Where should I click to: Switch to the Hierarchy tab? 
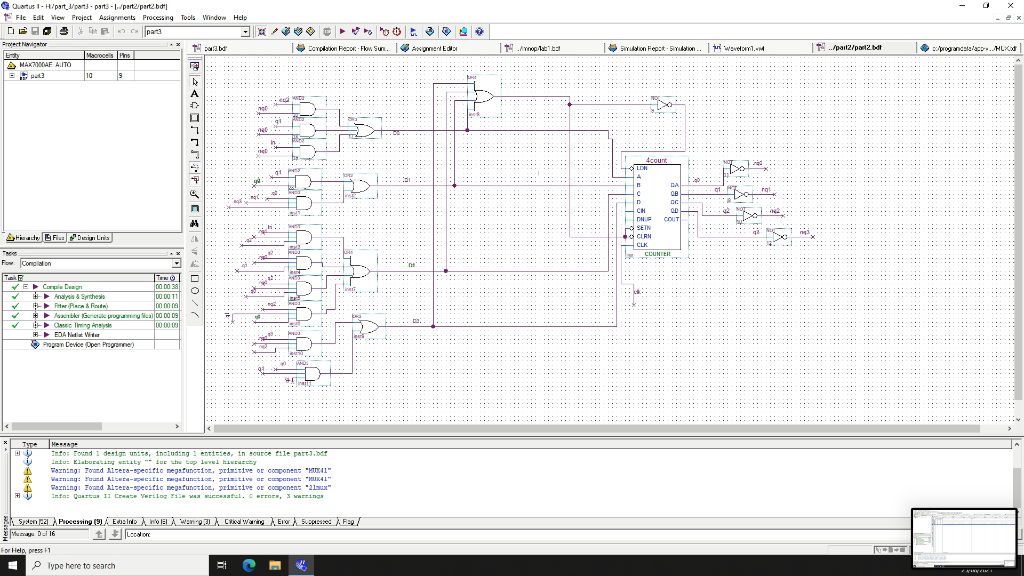pos(23,238)
